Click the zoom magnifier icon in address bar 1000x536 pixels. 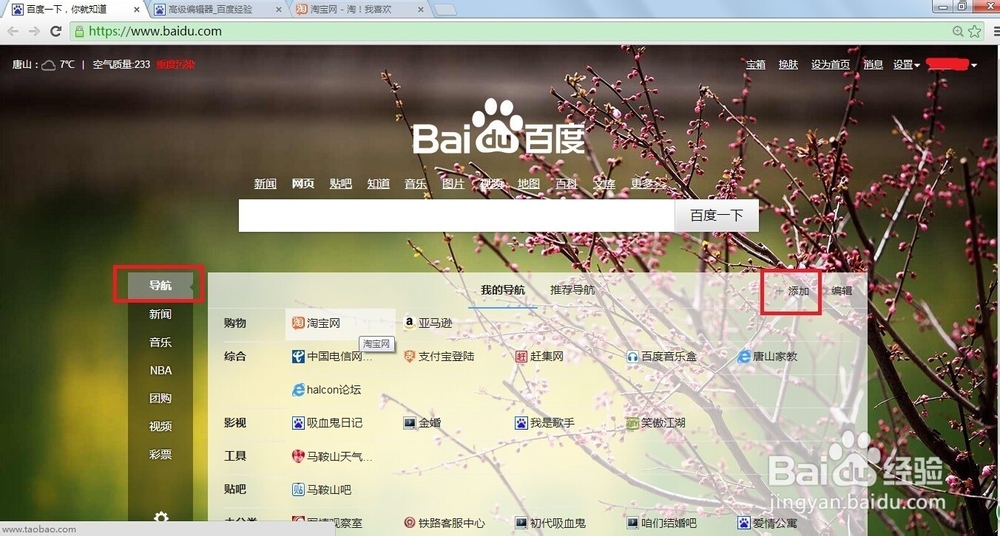(x=958, y=31)
